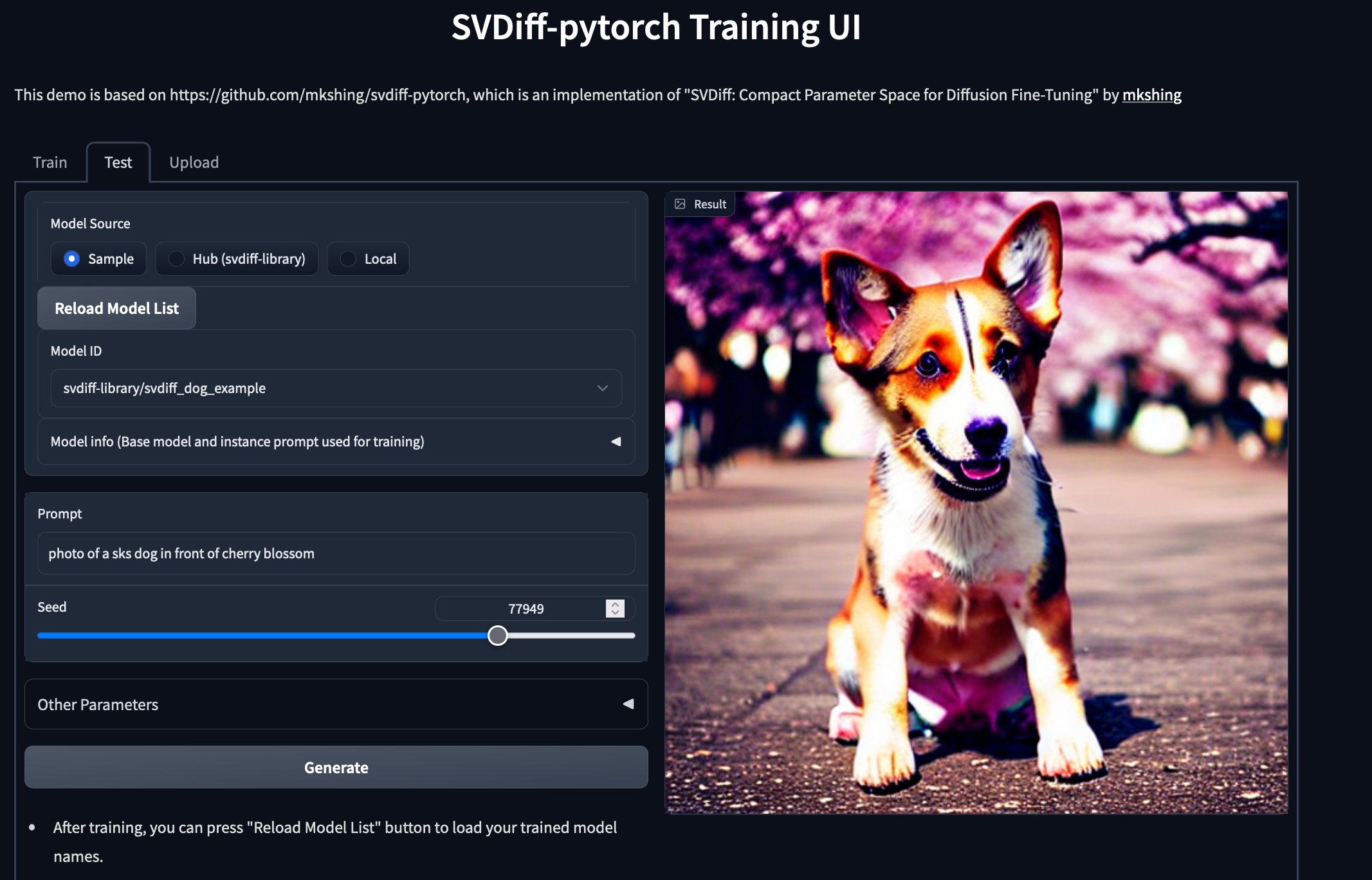The width and height of the screenshot is (1372, 880).
Task: Open the Test tab
Action: (118, 162)
